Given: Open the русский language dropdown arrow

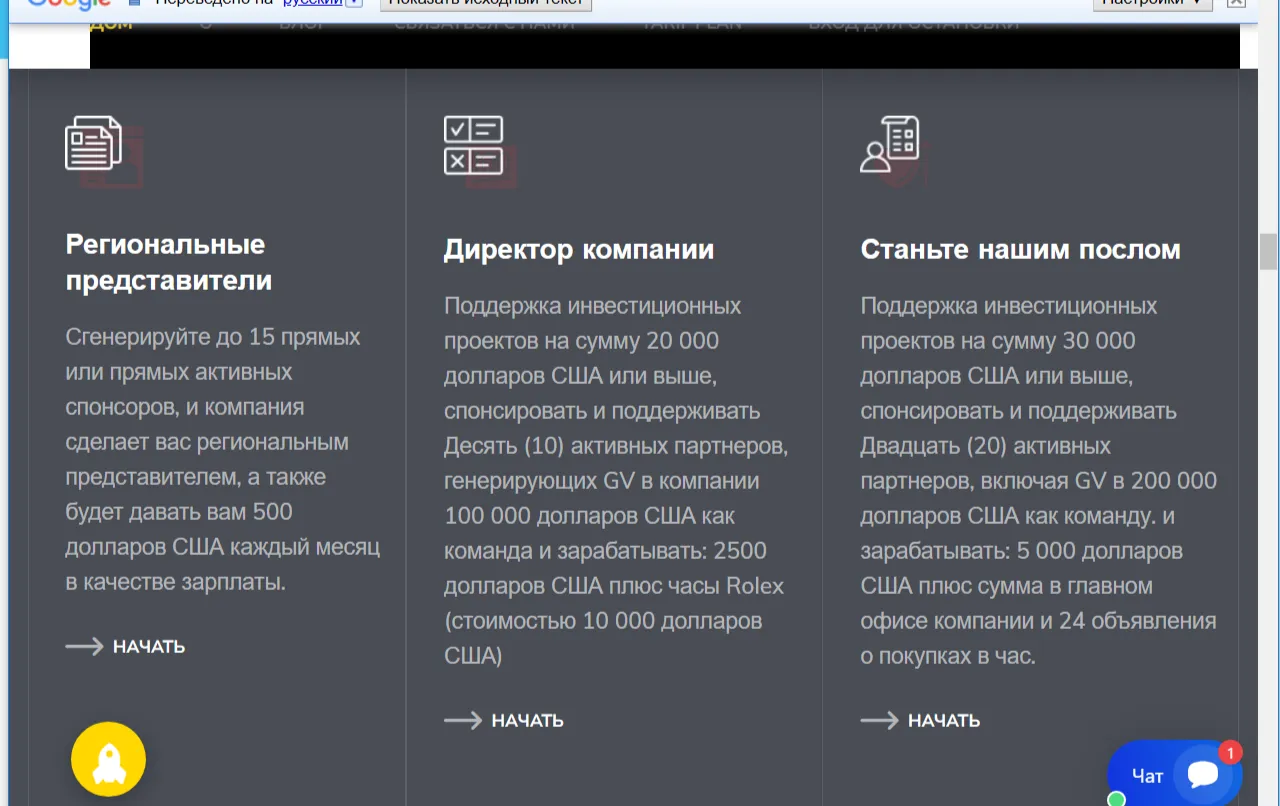Looking at the screenshot, I should pos(354,3).
